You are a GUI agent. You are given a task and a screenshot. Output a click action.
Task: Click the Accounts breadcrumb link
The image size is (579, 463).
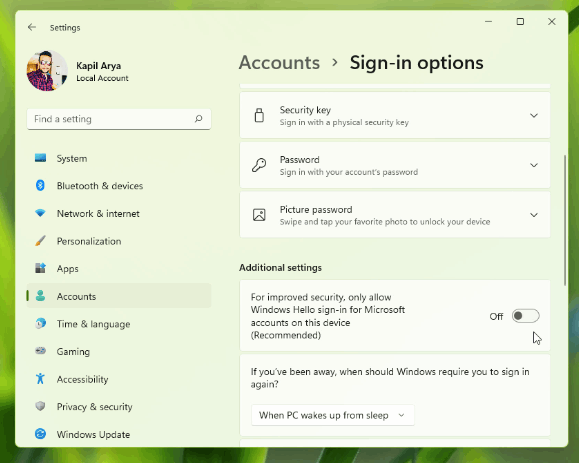click(279, 62)
